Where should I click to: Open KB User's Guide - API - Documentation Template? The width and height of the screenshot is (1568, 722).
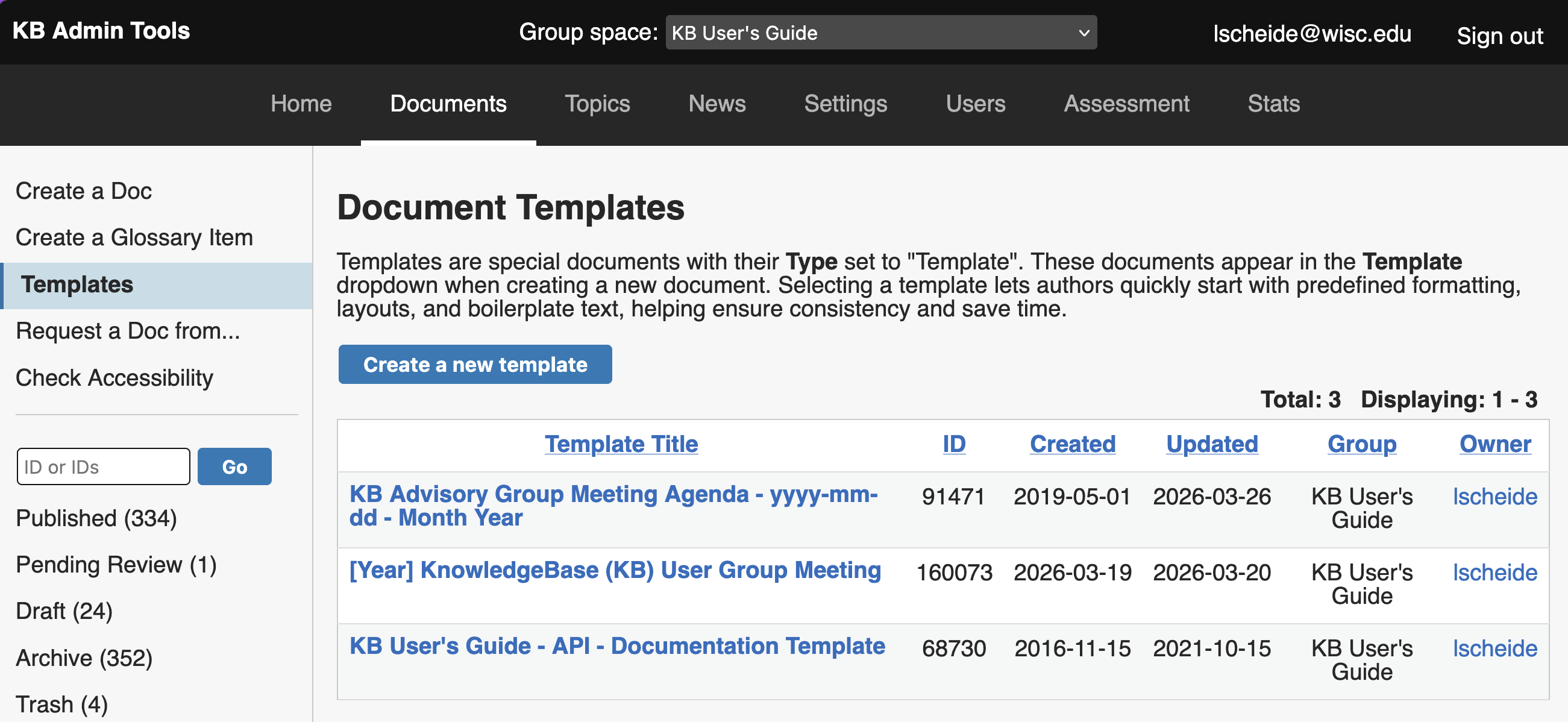tap(617, 646)
